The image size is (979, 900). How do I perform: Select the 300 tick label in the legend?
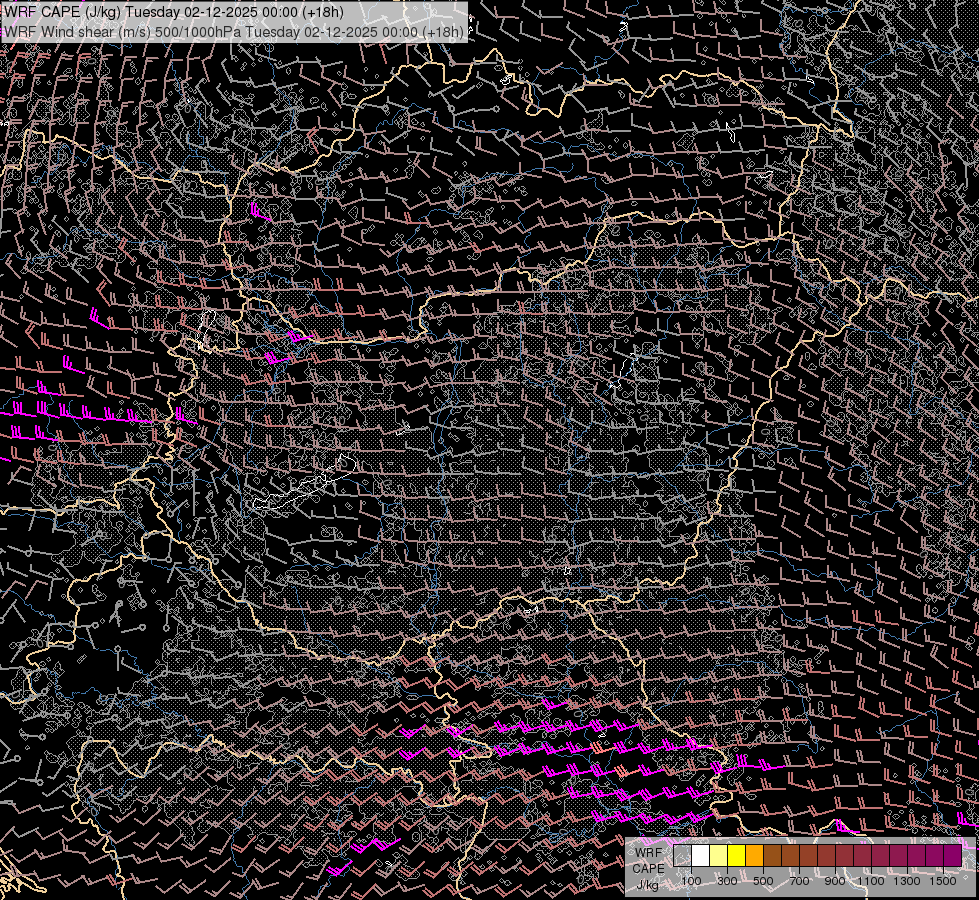click(x=727, y=881)
